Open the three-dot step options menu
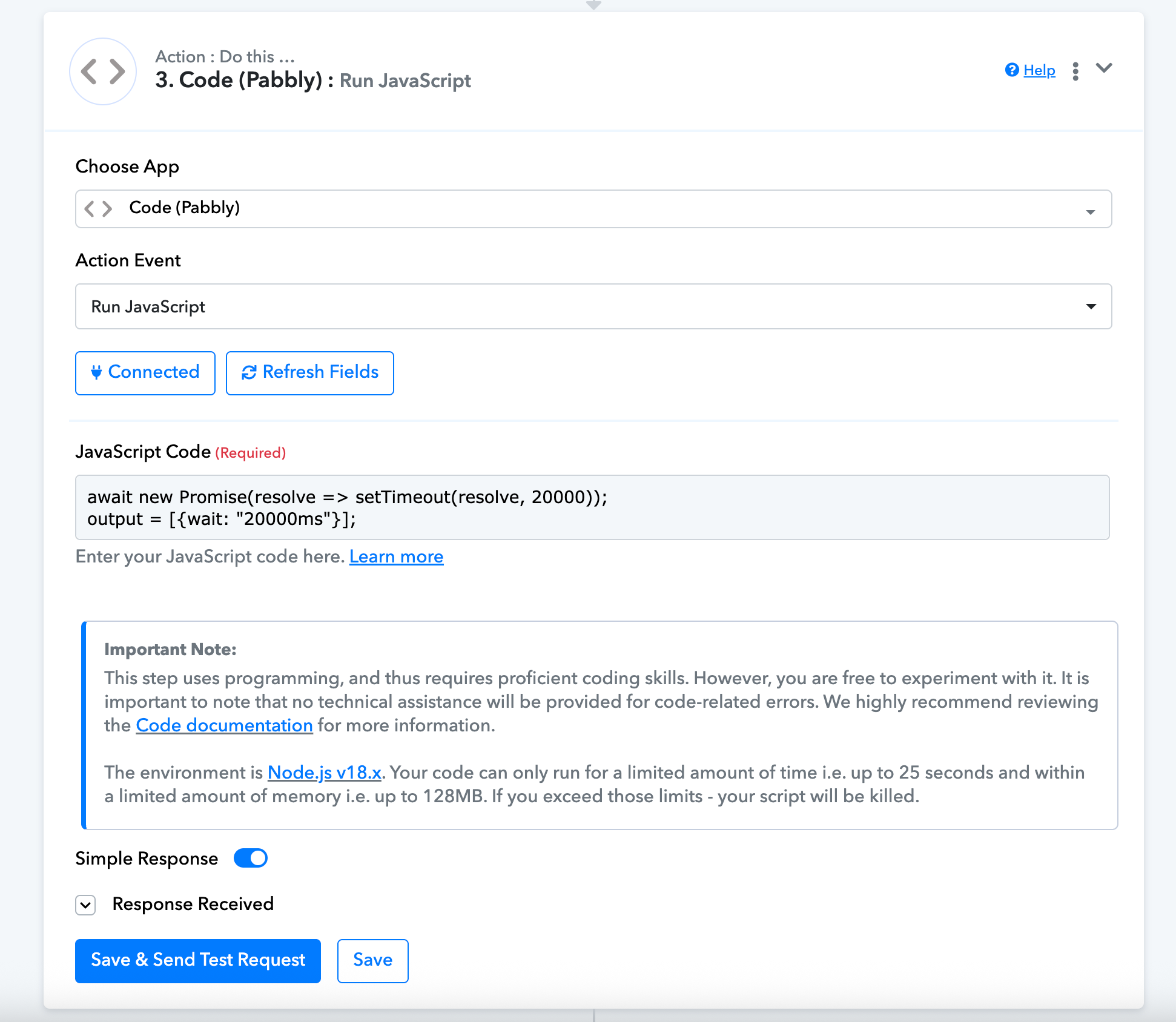 [1075, 71]
